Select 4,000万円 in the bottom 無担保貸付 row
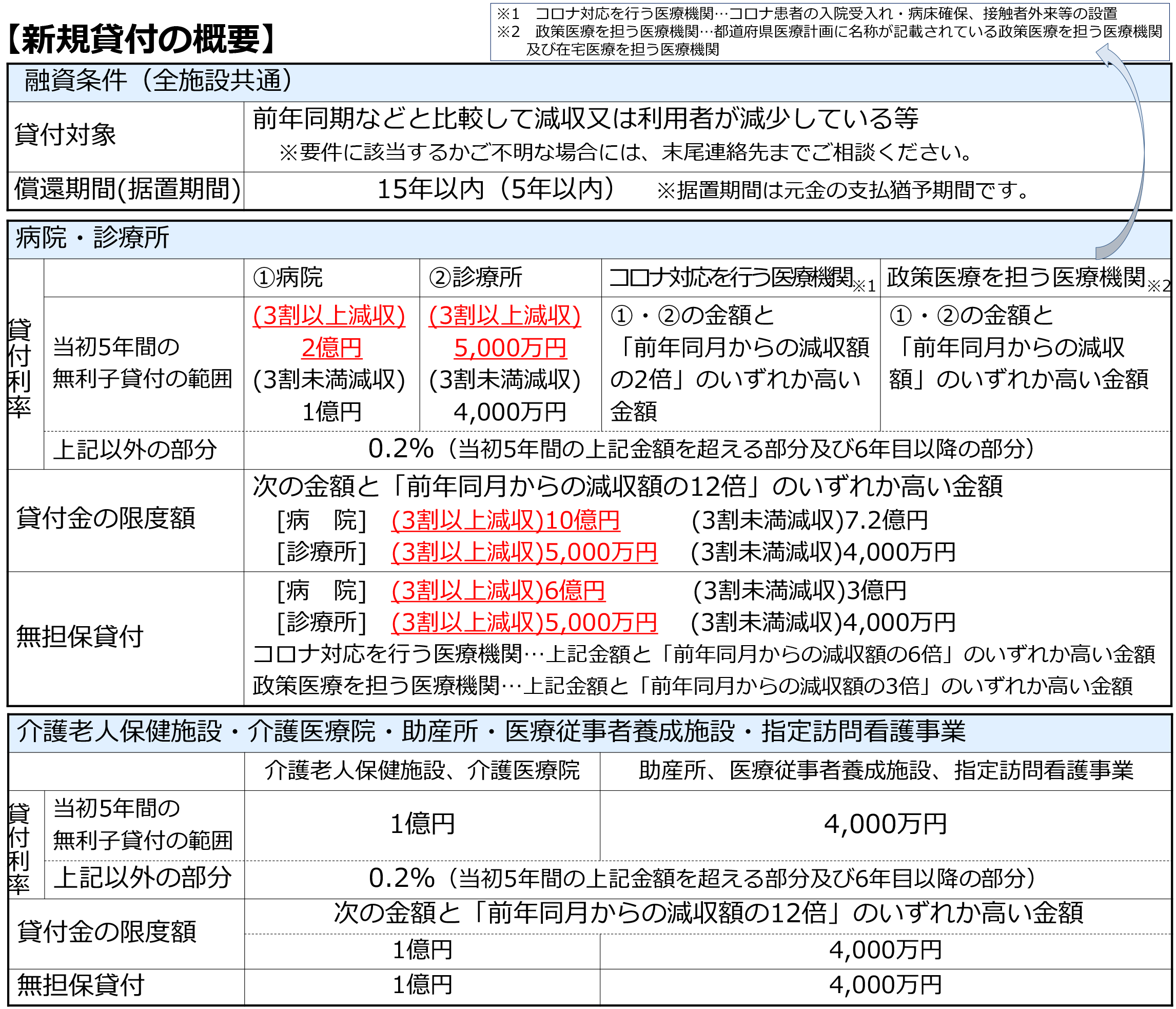Image resolution: width=1176 pixels, height=1009 pixels. pyautogui.click(x=886, y=985)
